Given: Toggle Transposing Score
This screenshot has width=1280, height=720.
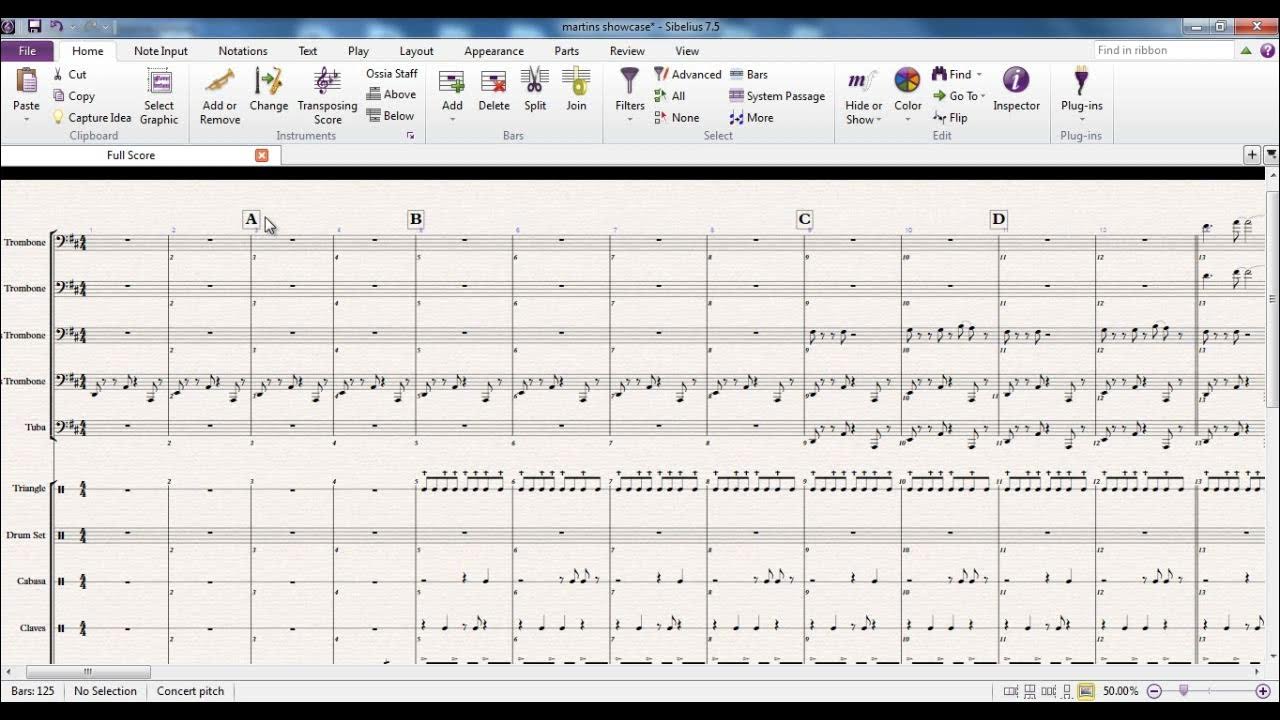Looking at the screenshot, I should (327, 96).
